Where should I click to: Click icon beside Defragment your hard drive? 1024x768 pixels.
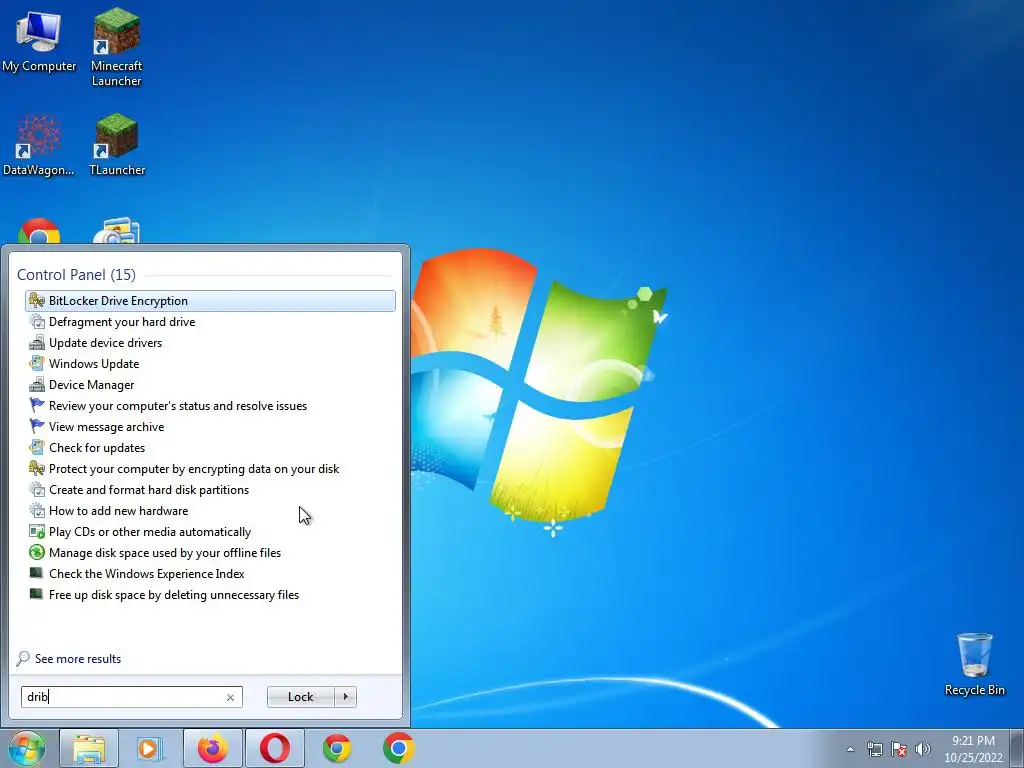click(37, 321)
